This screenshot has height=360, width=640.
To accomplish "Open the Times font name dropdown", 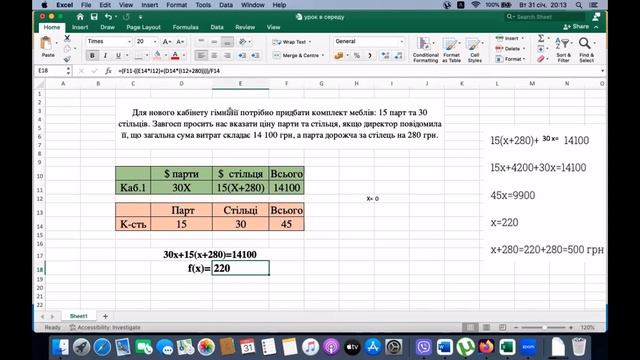I will pos(129,42).
